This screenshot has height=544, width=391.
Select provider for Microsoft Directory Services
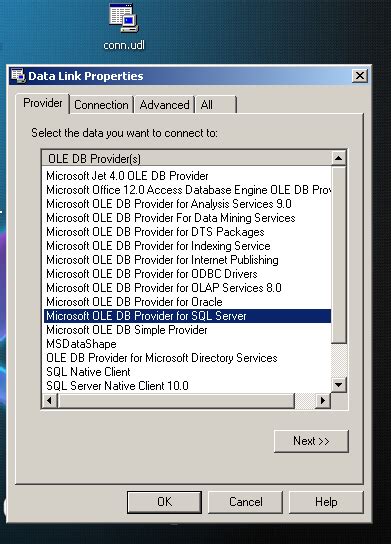[x=187, y=358]
